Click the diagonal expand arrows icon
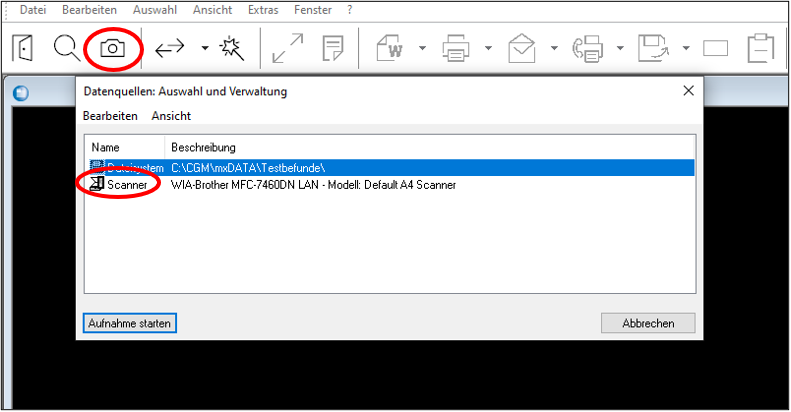 (x=288, y=48)
